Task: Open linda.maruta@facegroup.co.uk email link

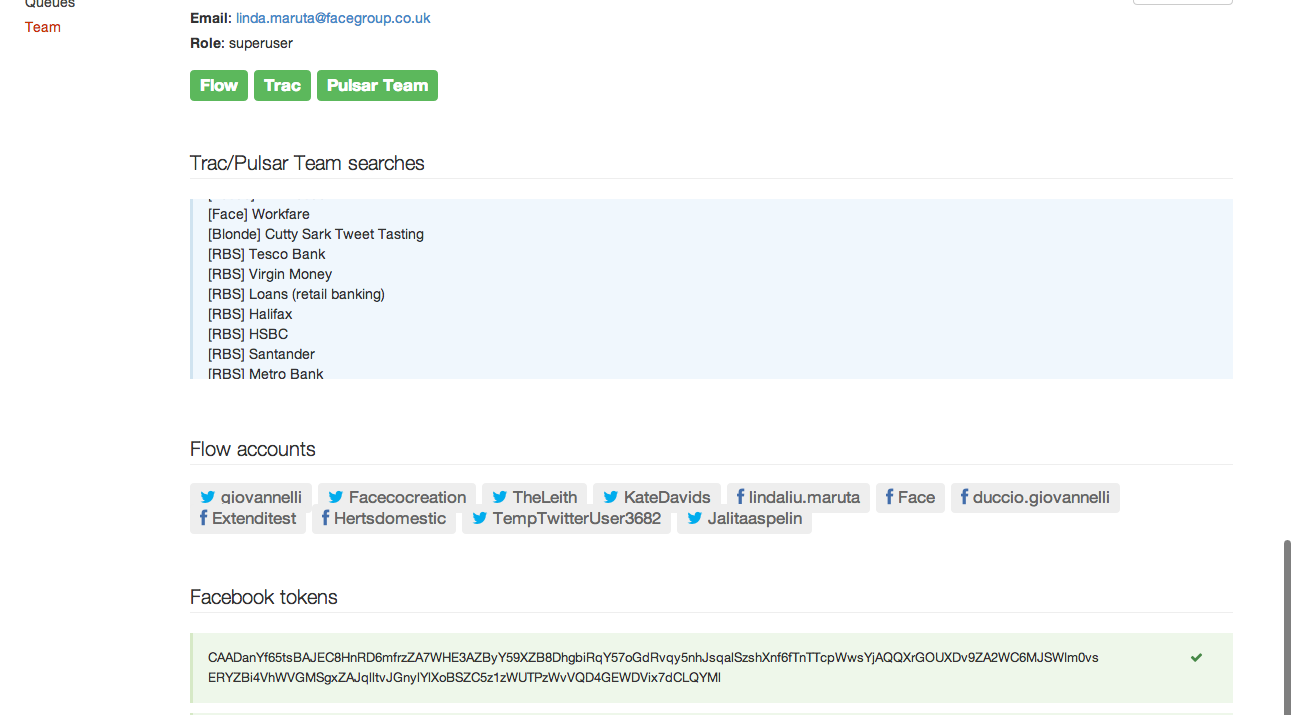Action: pyautogui.click(x=333, y=18)
